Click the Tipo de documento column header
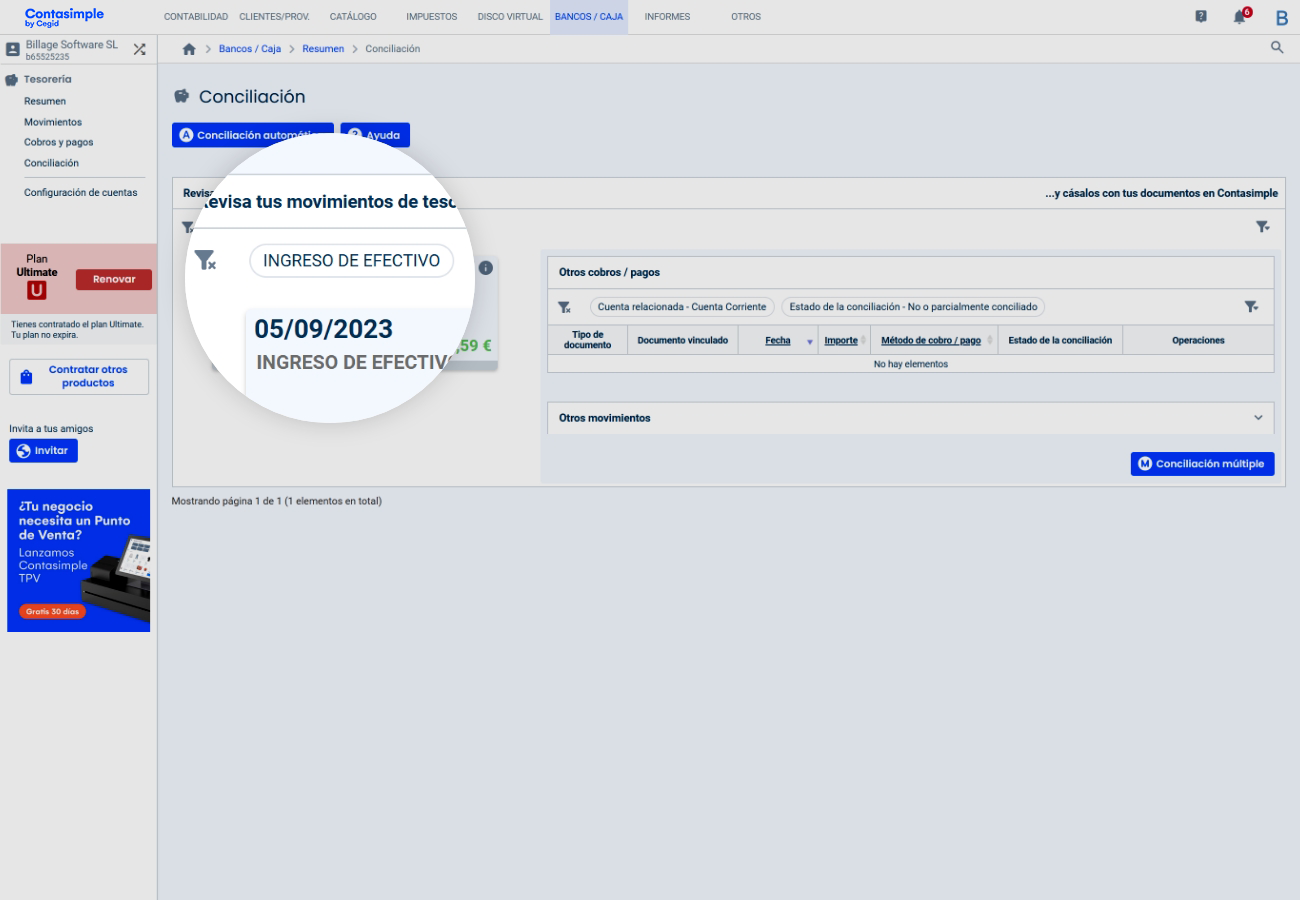This screenshot has height=900, width=1300. (587, 340)
